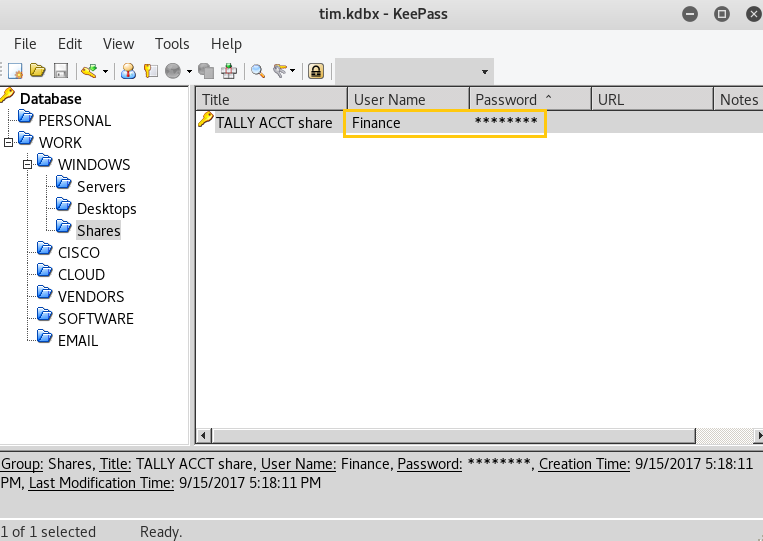This screenshot has width=763, height=541.
Task: Click the Group link in details pane
Action: tap(22, 464)
